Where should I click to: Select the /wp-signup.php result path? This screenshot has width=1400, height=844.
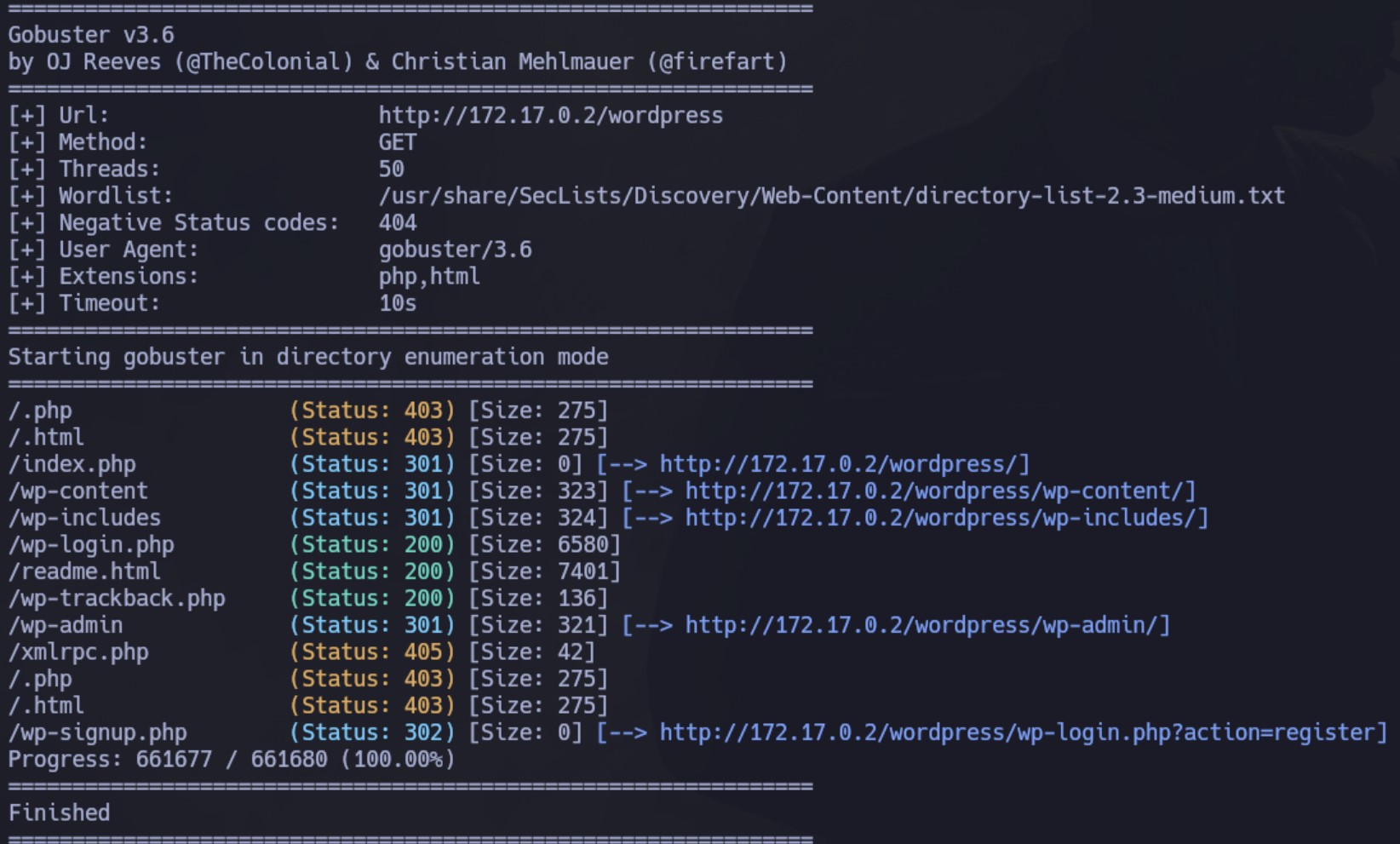pyautogui.click(x=98, y=732)
